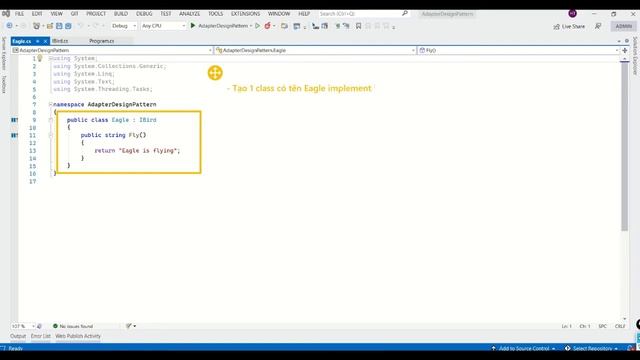
Task: Open the DEBUG menu
Action: (x=144, y=13)
